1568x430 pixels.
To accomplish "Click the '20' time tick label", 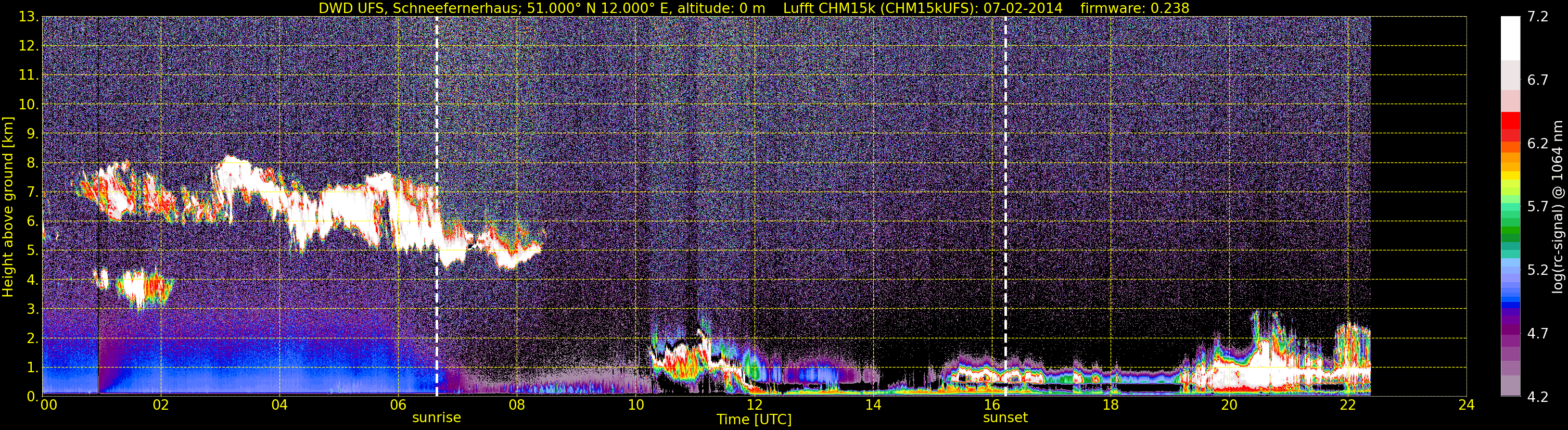I will pos(1230,406).
